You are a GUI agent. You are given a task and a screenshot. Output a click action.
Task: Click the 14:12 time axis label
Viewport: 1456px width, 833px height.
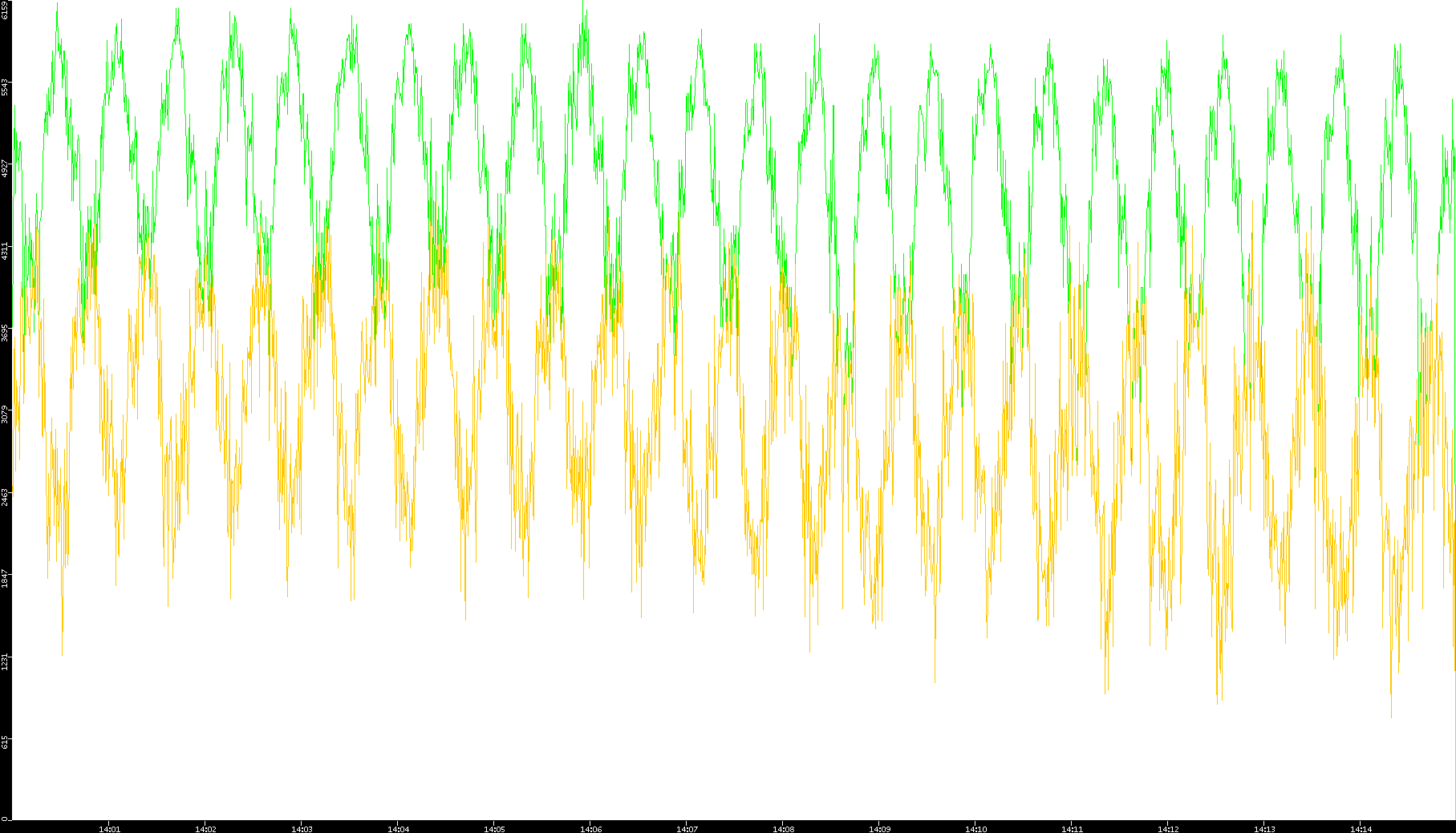(x=1168, y=829)
